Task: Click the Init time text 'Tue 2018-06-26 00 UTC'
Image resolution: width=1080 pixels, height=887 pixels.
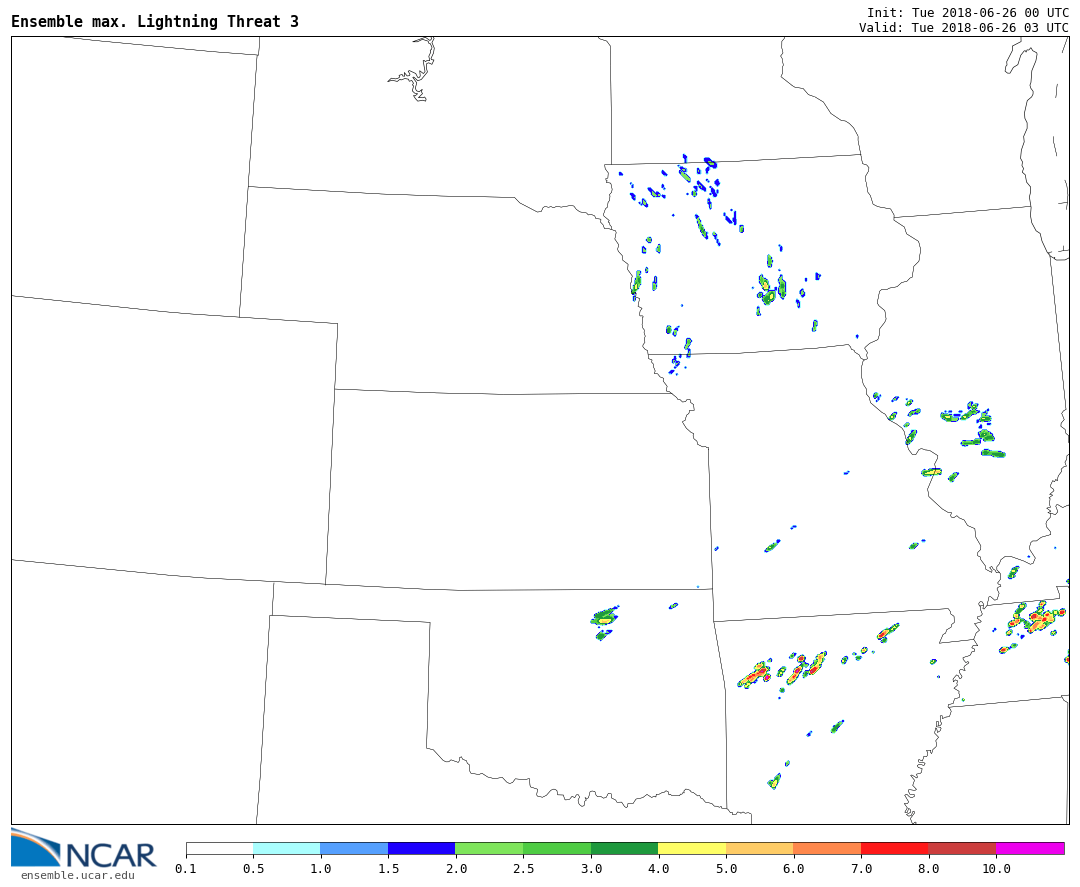Action: tap(990, 13)
